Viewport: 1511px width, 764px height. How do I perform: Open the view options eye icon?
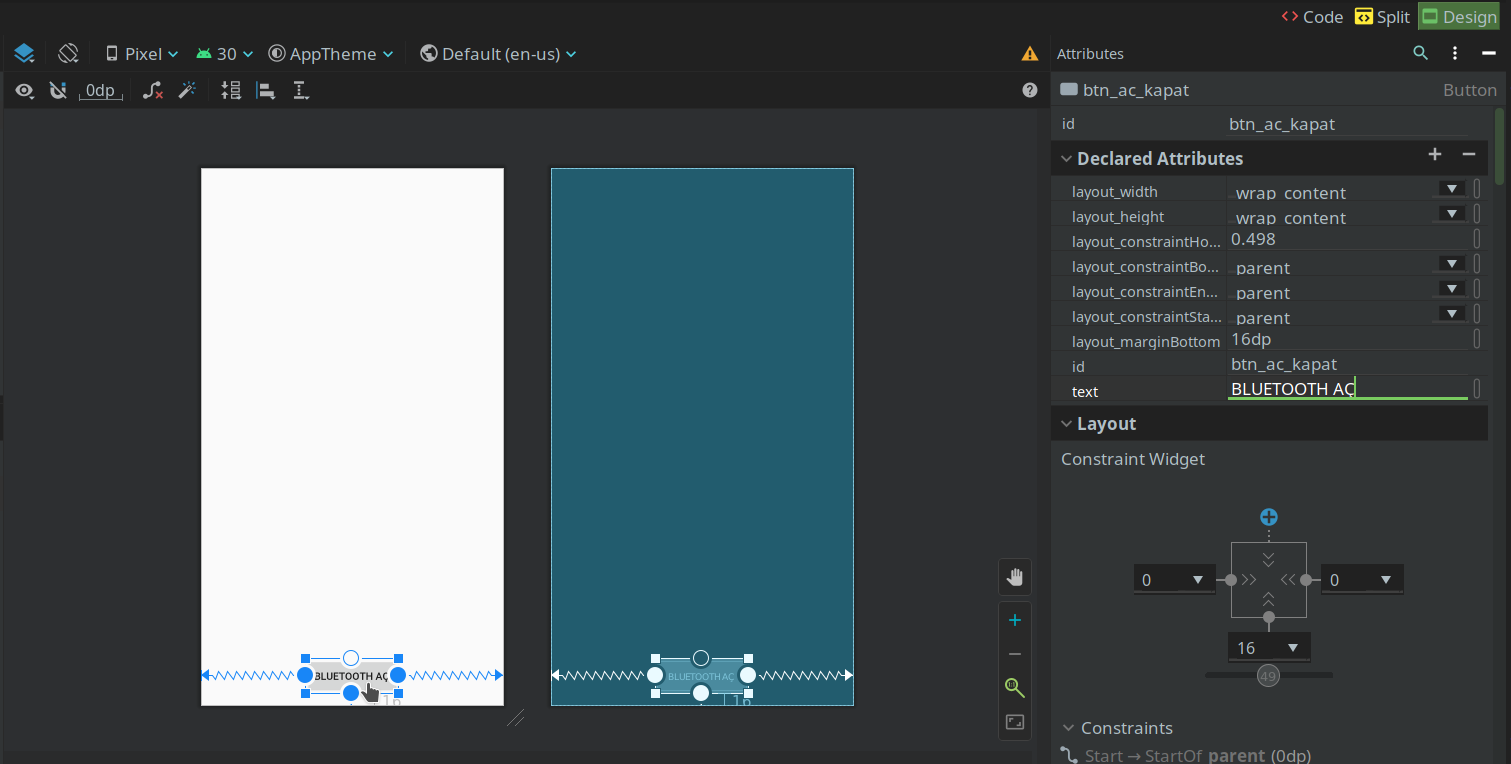tap(25, 91)
